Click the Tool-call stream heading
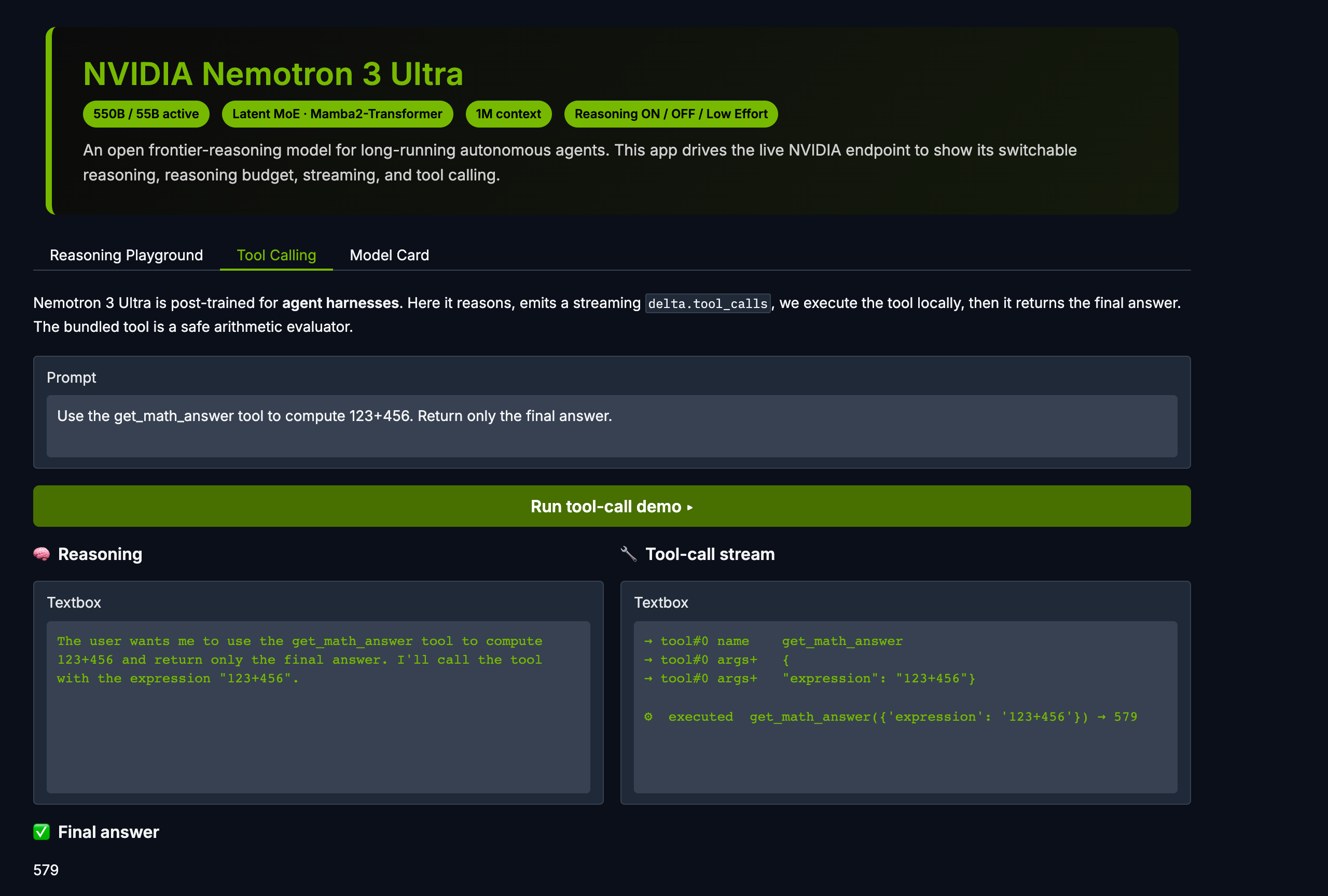This screenshot has height=896, width=1328. click(710, 554)
